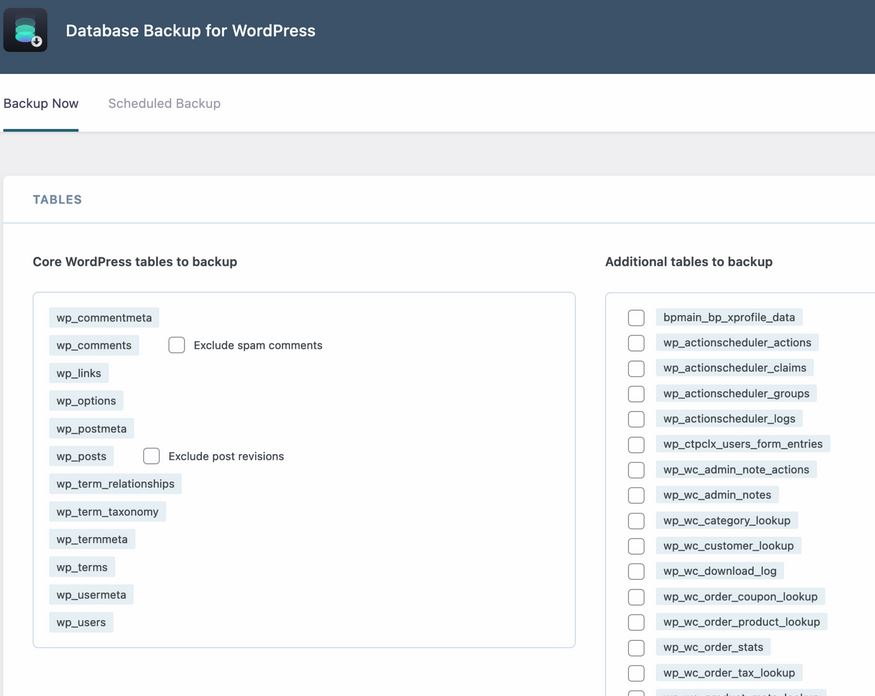875x696 pixels.
Task: Click the wp_actionscheduler_claims label text
Action: (734, 368)
